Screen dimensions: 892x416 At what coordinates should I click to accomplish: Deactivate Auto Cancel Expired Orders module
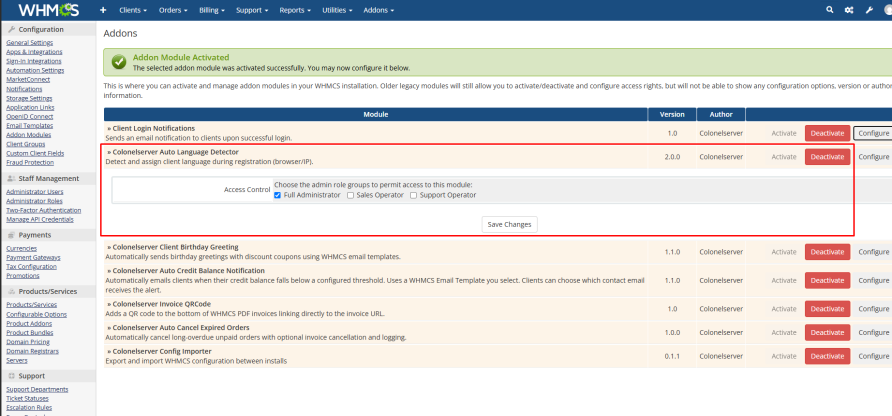[827, 332]
